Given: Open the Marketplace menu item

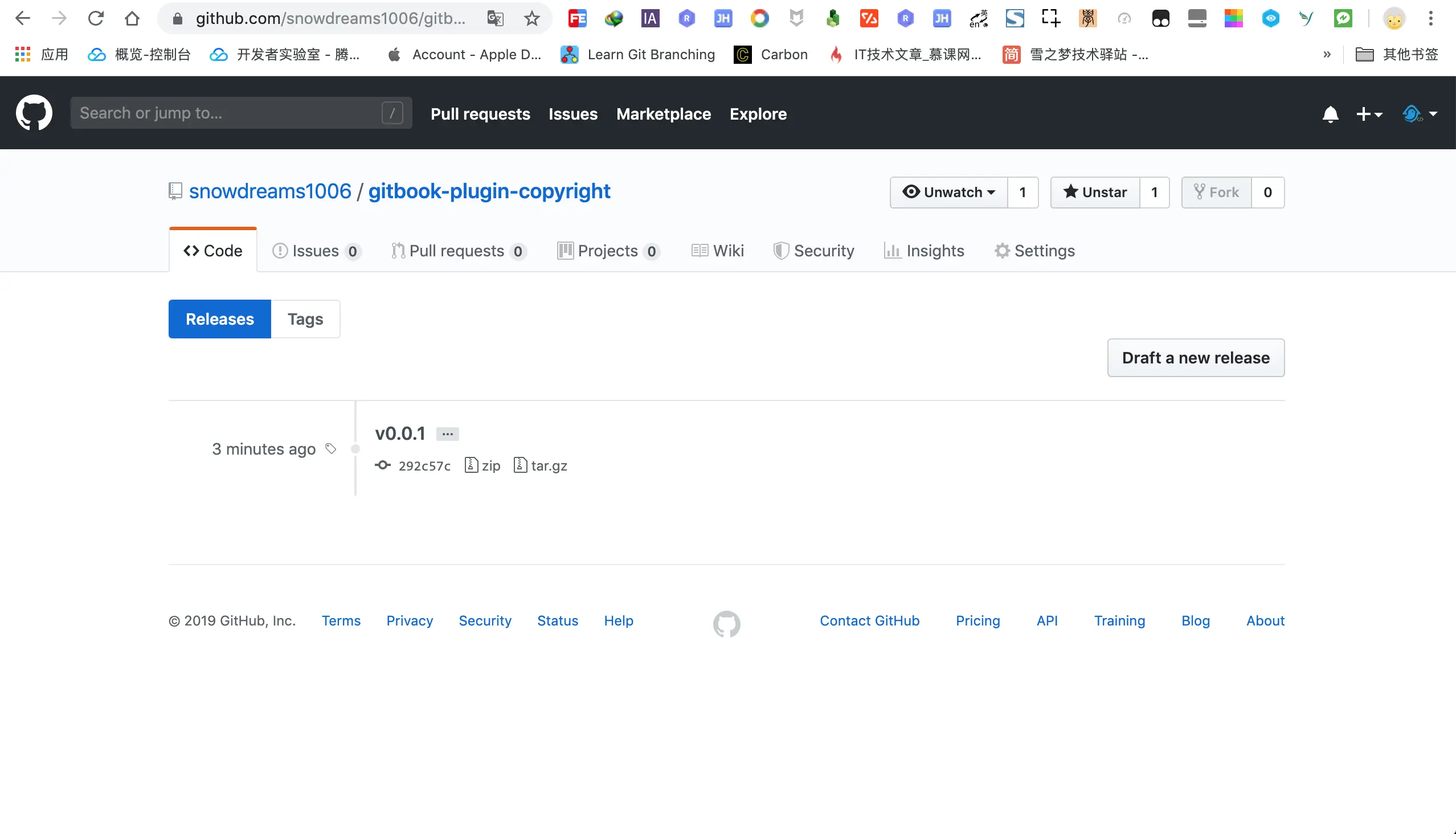Looking at the screenshot, I should [x=664, y=114].
